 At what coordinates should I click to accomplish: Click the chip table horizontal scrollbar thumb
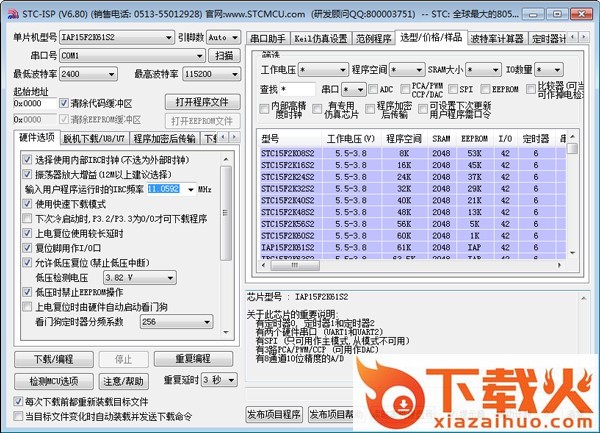tap(295, 265)
